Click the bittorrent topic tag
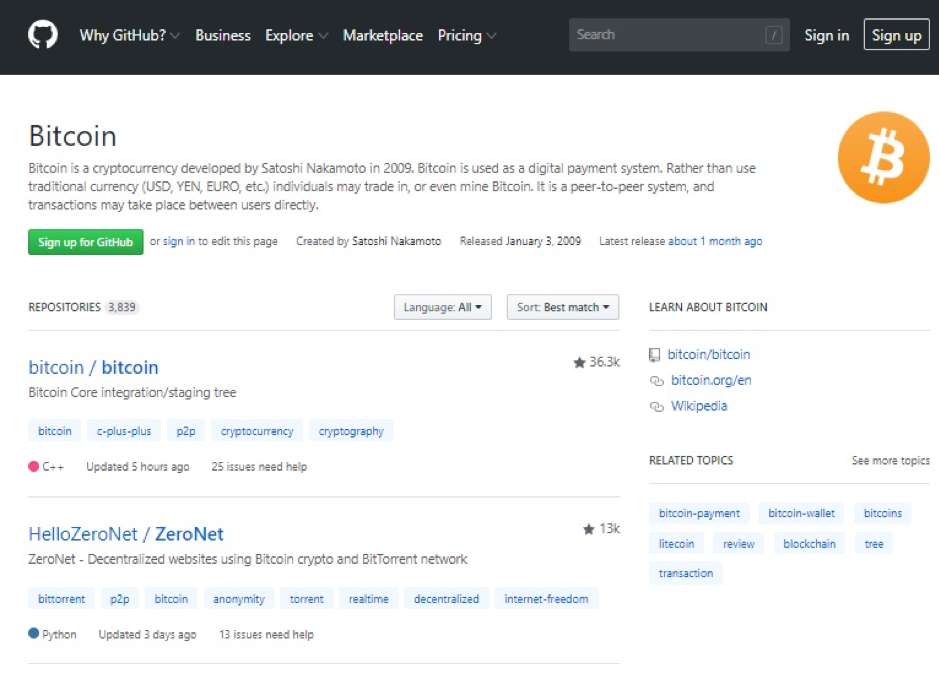The image size is (939, 689). pos(61,599)
